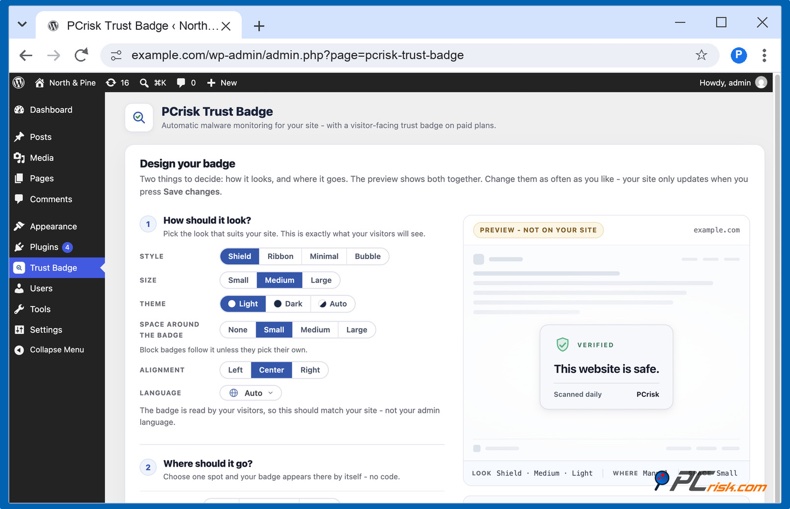Click the browser address bar URL
Viewport: 790px width, 509px height.
[x=298, y=55]
